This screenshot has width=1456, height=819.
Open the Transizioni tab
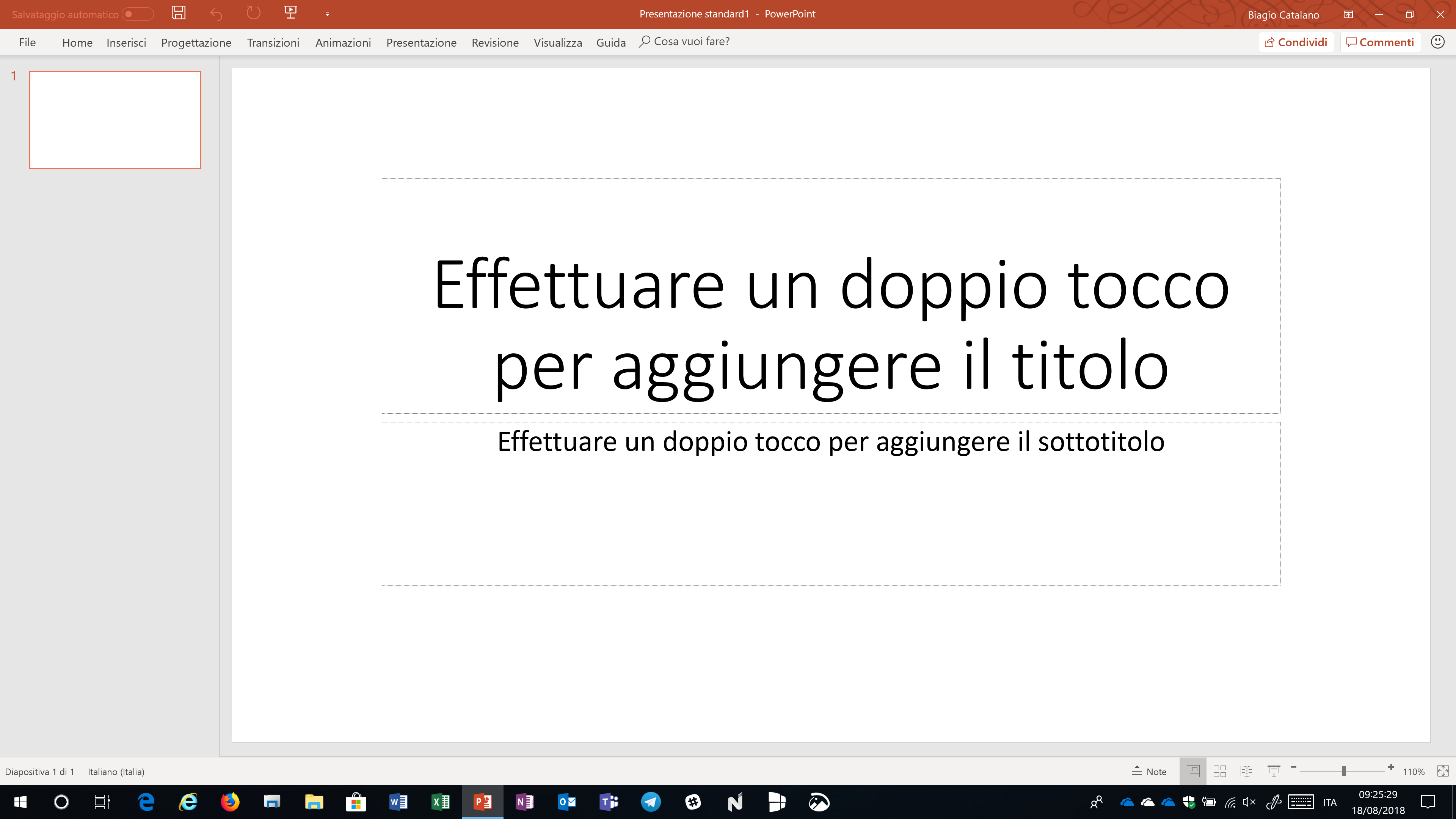273,42
